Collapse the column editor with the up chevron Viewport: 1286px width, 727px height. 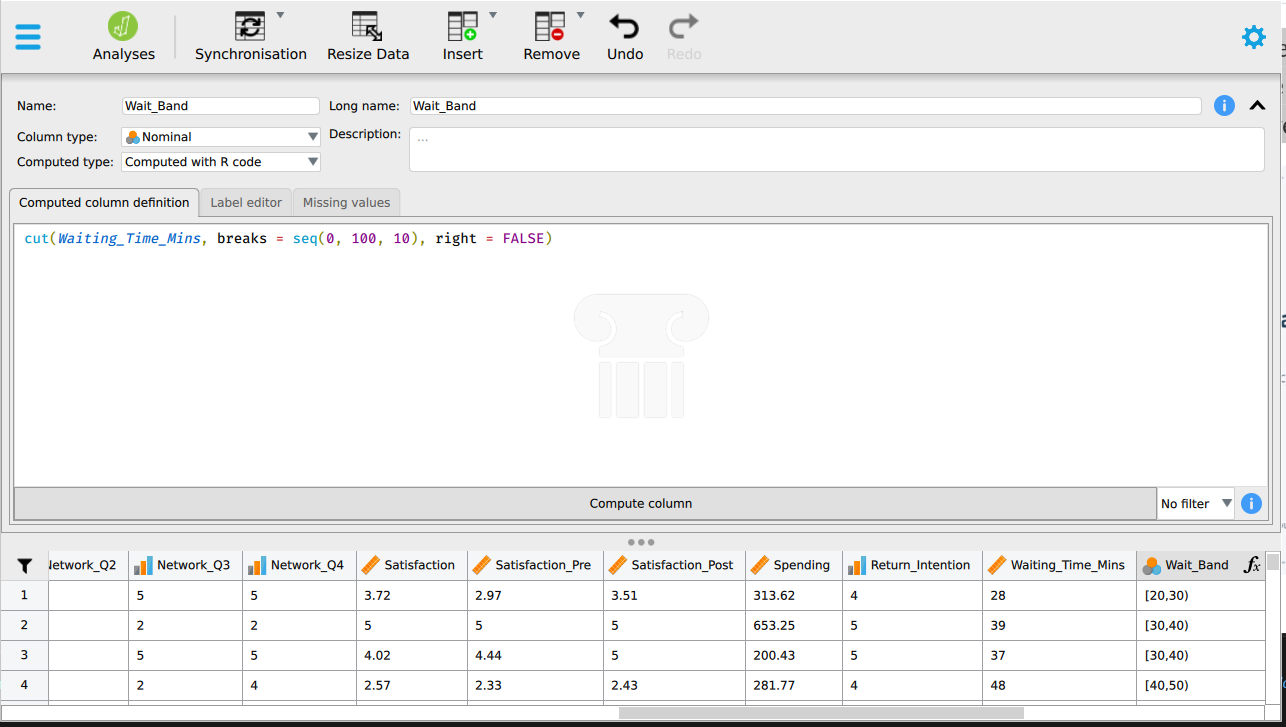coord(1258,106)
